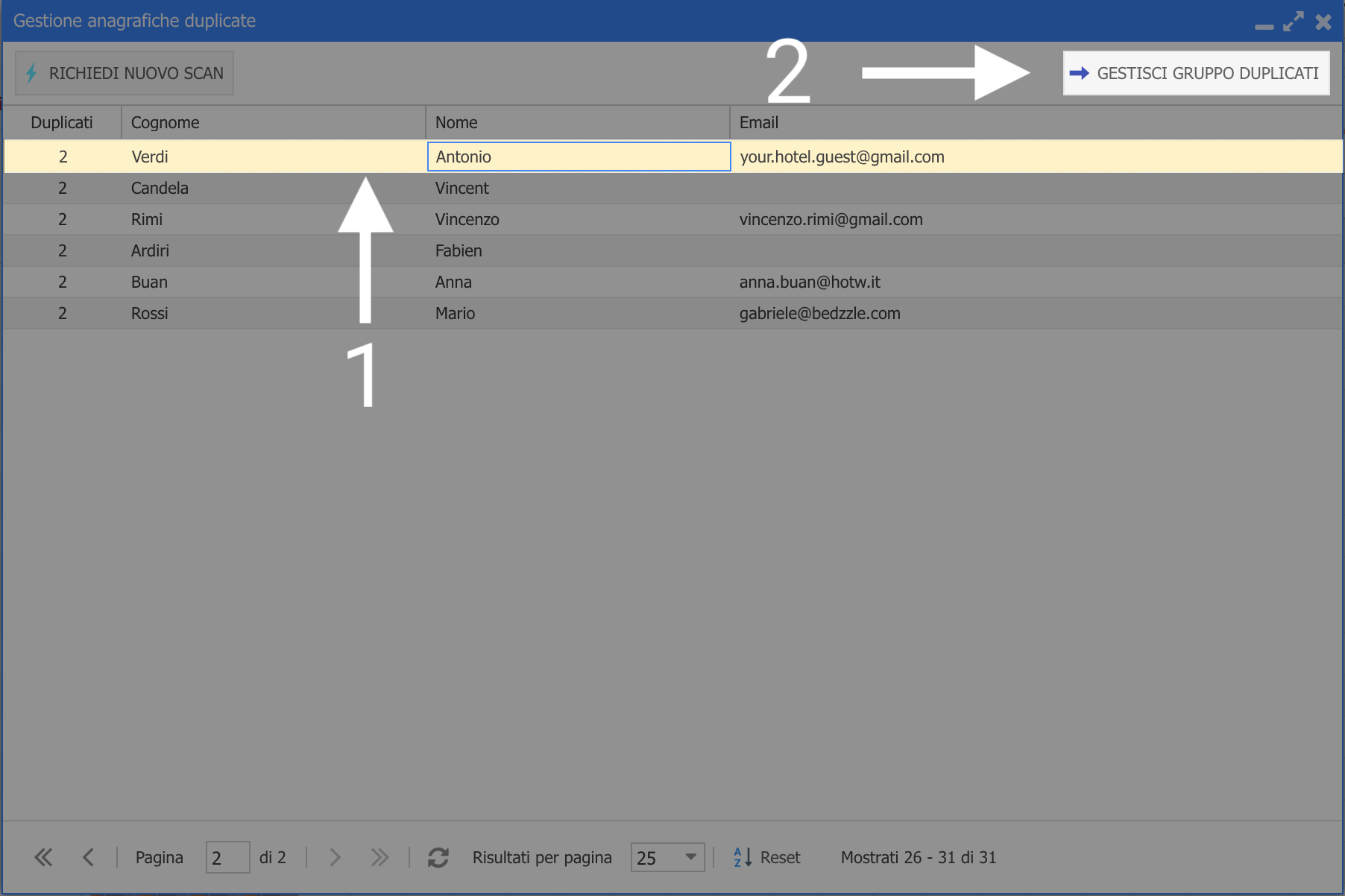Go to first page of results
This screenshot has height=896, width=1345.
(43, 857)
